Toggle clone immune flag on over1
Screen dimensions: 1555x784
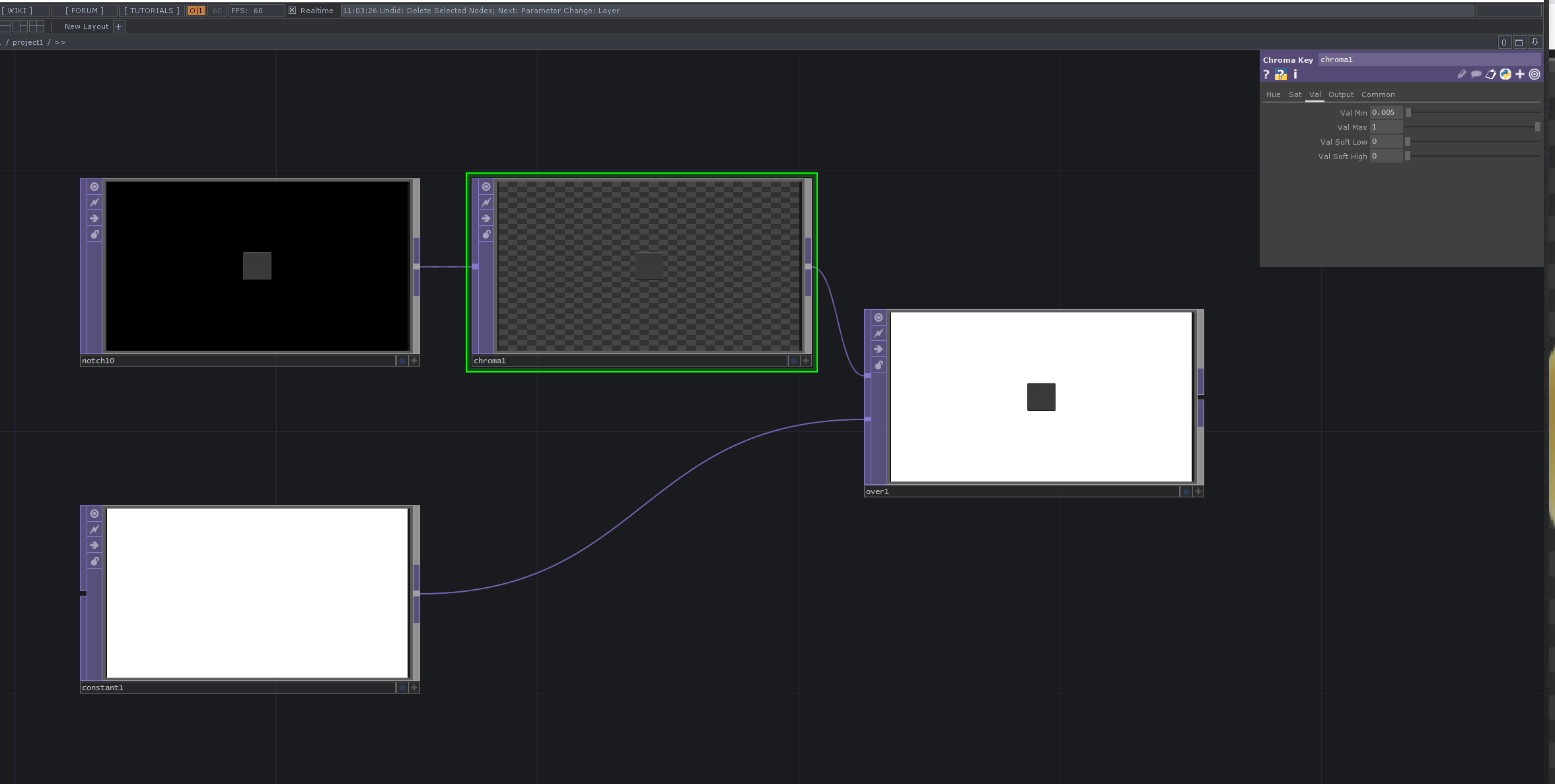879,334
